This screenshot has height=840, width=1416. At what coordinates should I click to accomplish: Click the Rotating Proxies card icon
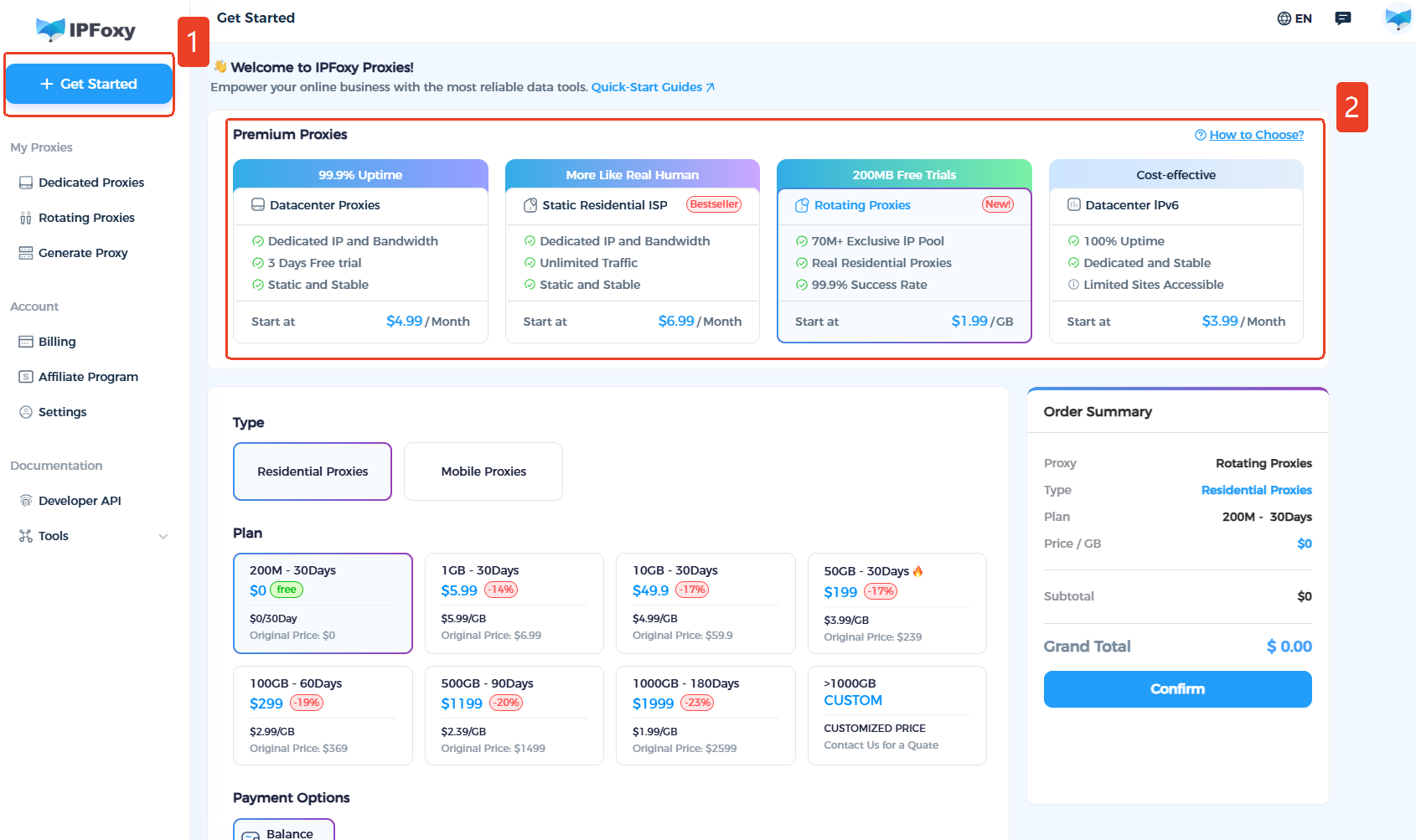(802, 205)
